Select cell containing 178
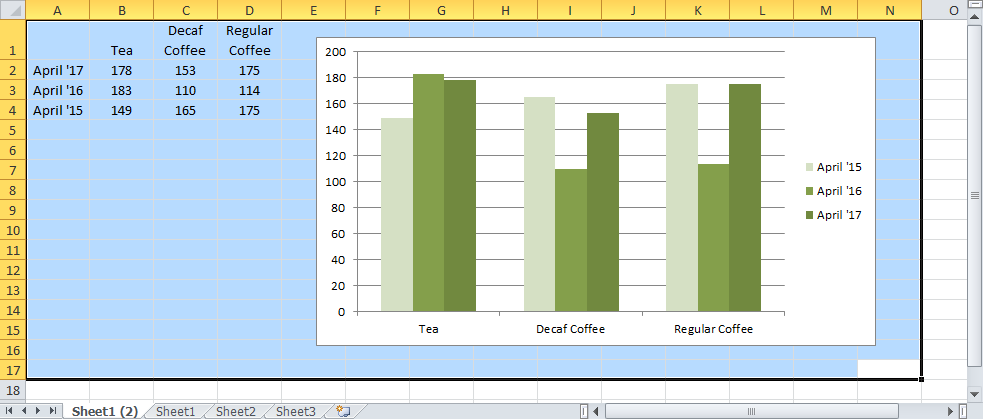Screen dimensions: 983x419 [x=122, y=70]
